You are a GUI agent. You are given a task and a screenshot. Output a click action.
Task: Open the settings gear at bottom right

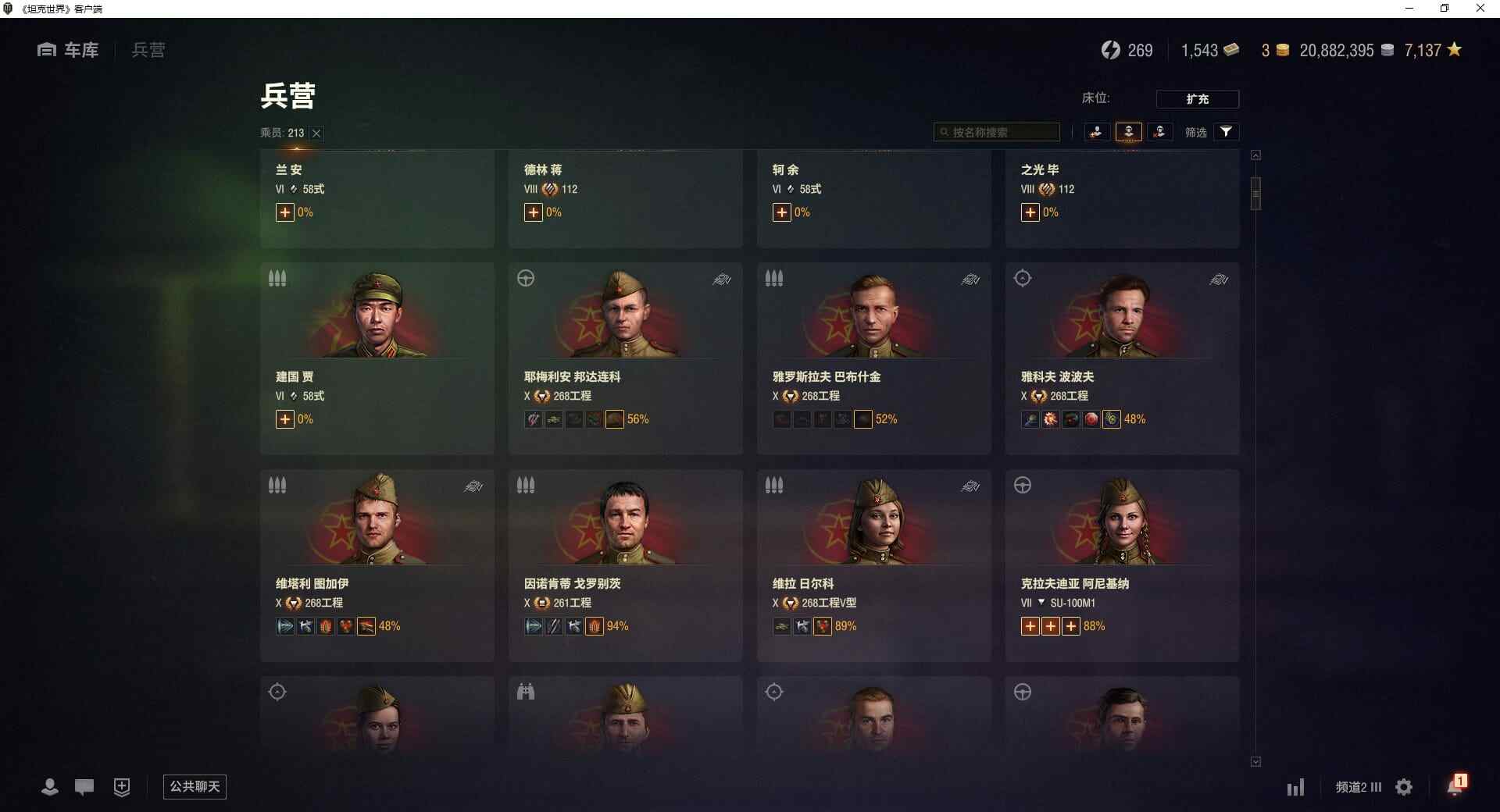1404,787
